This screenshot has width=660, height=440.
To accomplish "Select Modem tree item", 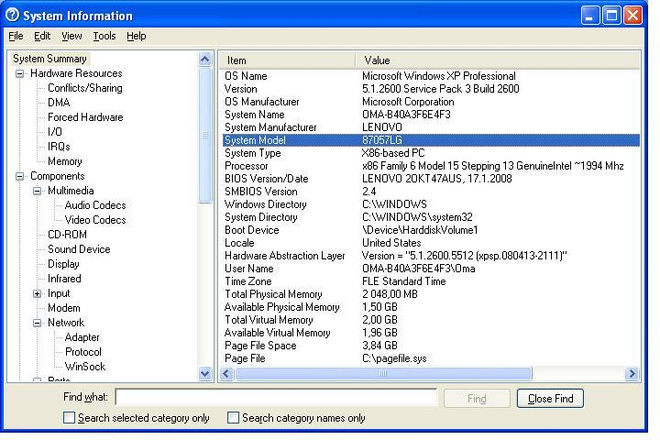I will (64, 309).
